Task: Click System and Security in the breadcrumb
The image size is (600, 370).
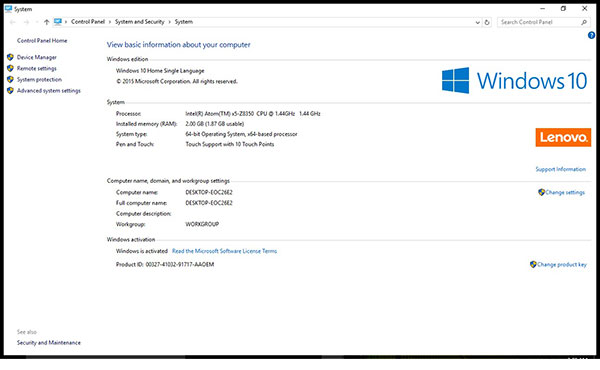Action: tap(140, 22)
